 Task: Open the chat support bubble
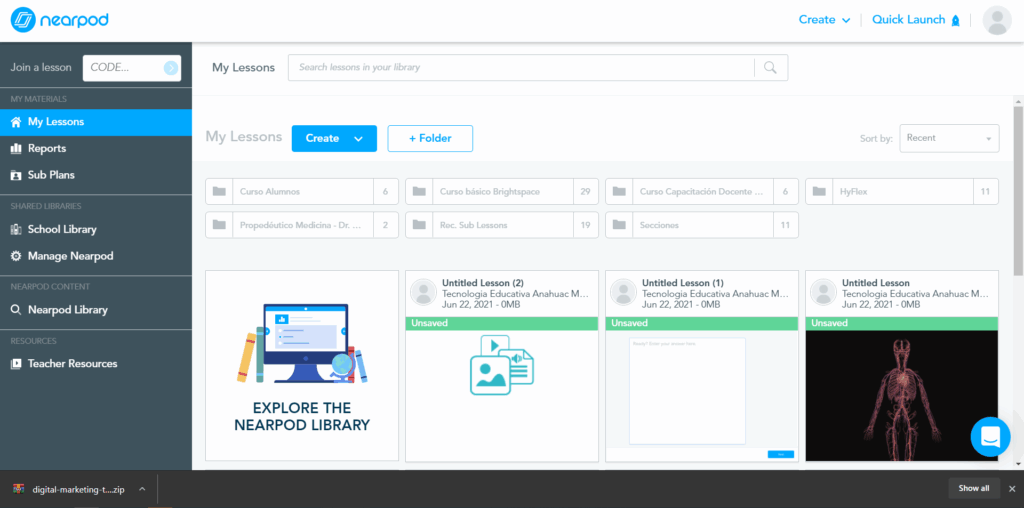[990, 437]
